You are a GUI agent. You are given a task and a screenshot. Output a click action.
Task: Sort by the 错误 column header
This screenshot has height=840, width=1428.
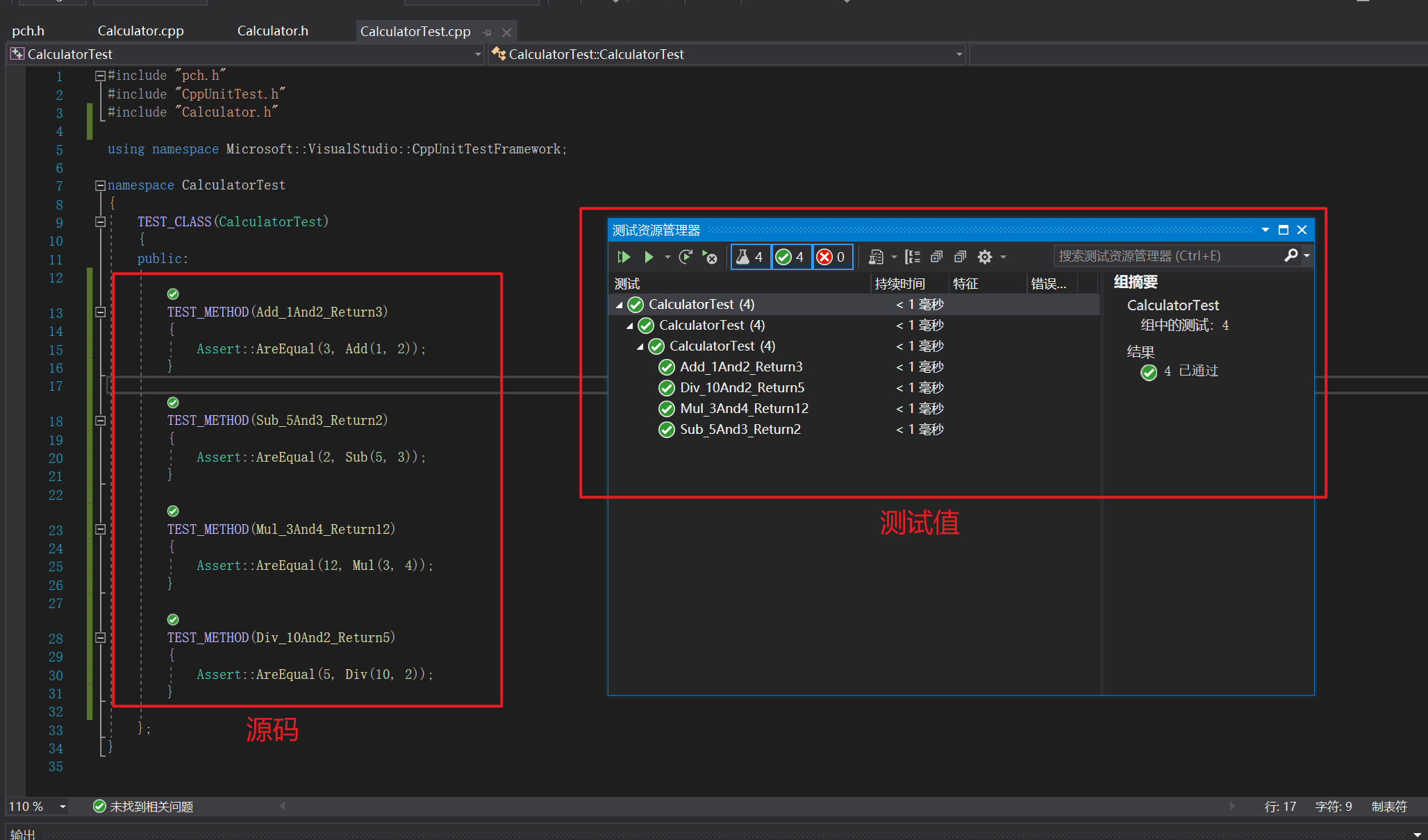[1052, 283]
